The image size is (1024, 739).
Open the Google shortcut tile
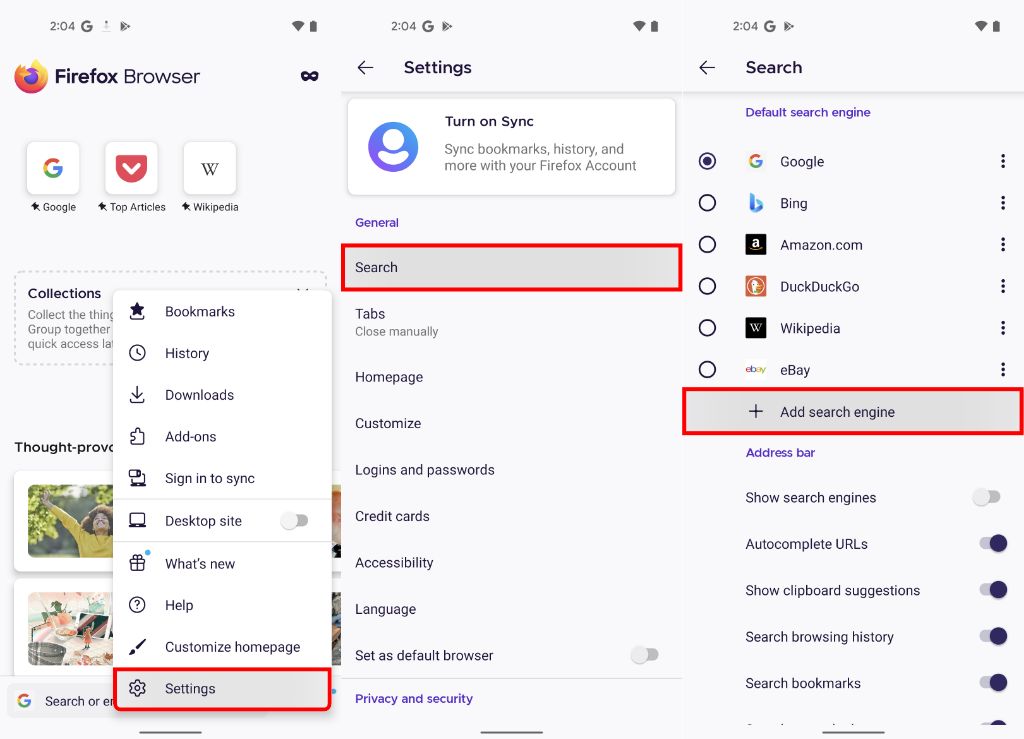(53, 168)
